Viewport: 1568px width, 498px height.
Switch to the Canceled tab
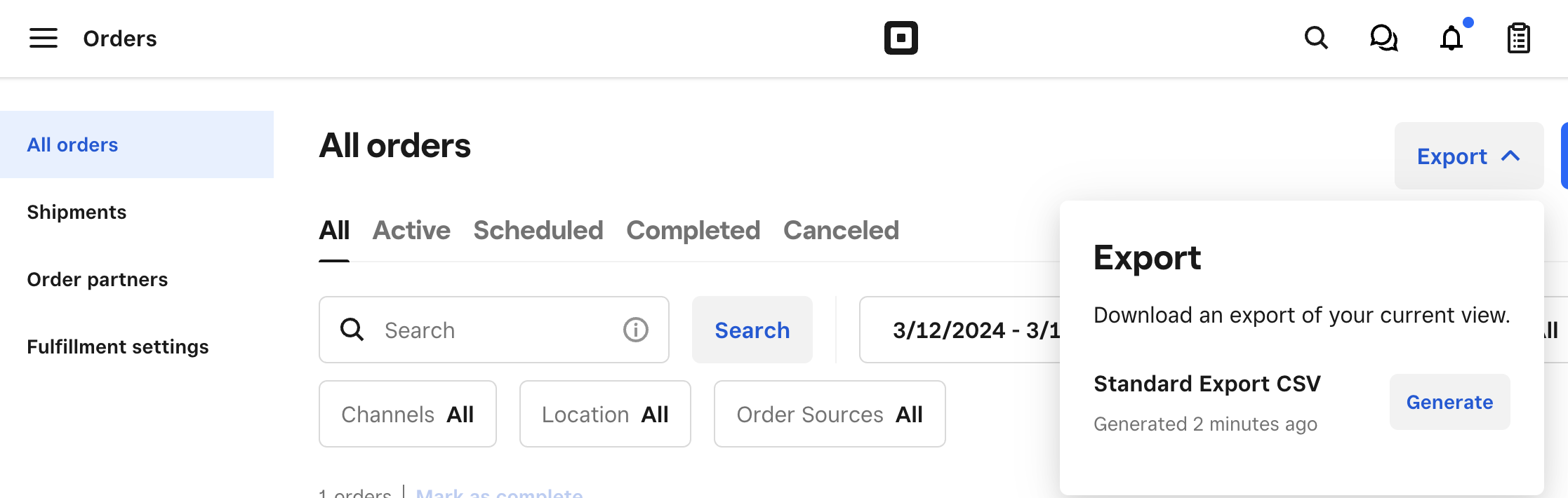click(840, 231)
